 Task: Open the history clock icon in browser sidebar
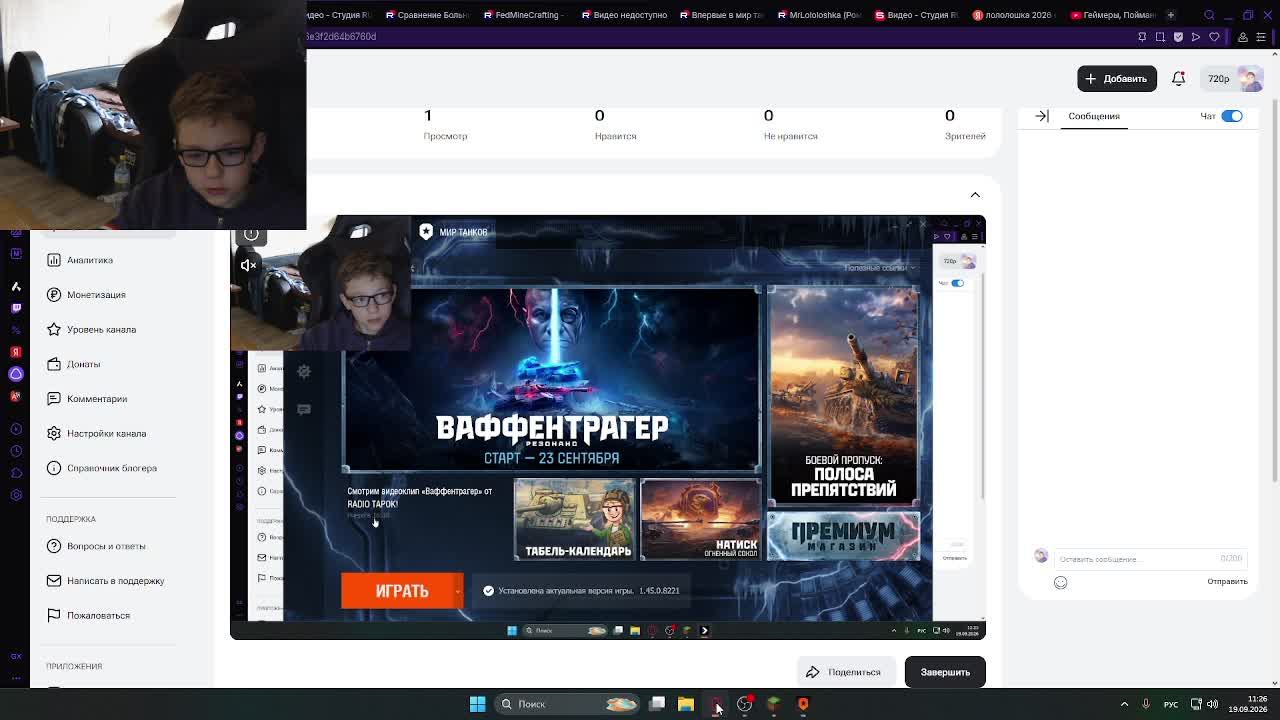(16, 451)
